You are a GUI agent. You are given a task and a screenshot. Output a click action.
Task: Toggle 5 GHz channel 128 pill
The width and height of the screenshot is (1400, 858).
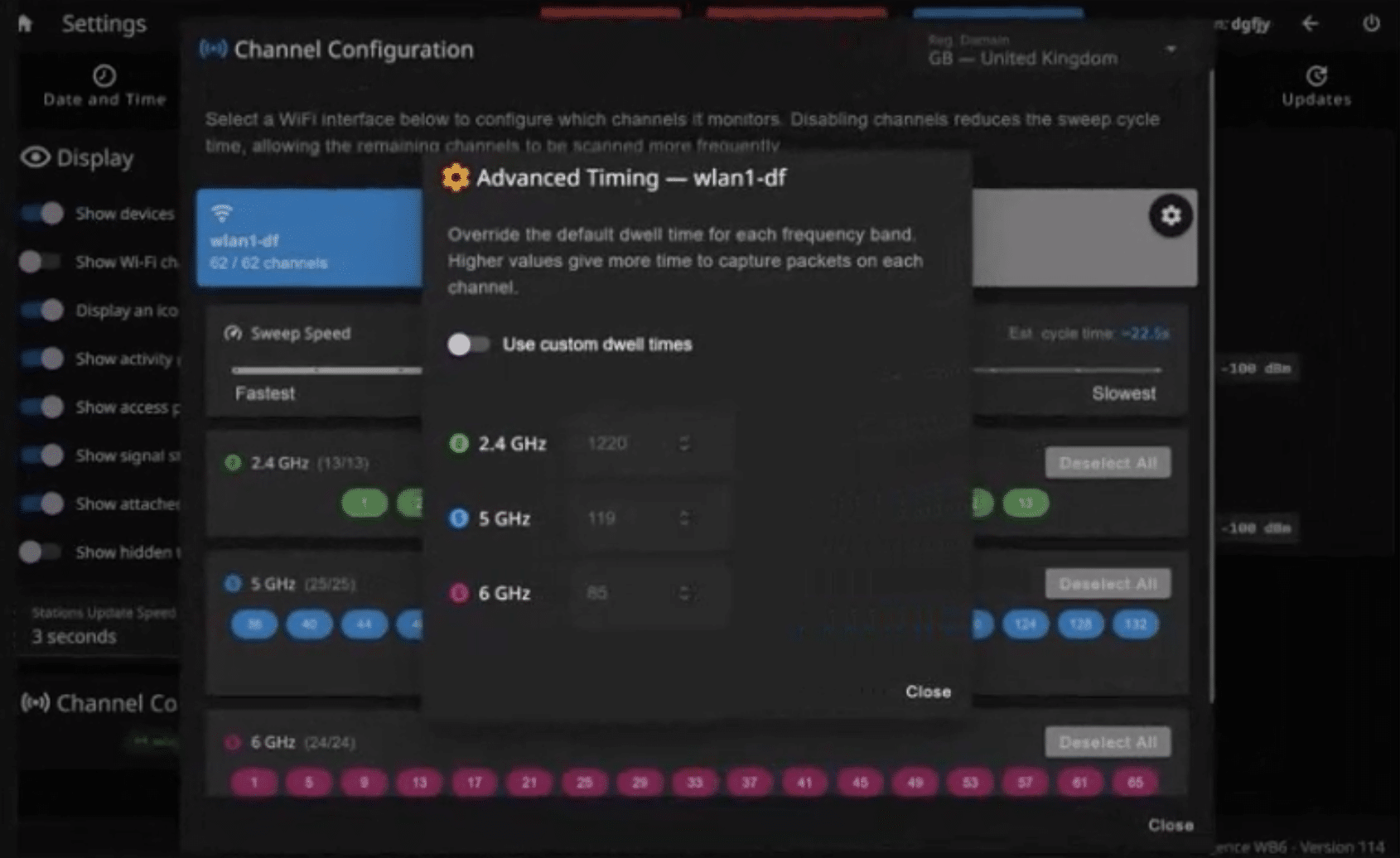[x=1080, y=624]
